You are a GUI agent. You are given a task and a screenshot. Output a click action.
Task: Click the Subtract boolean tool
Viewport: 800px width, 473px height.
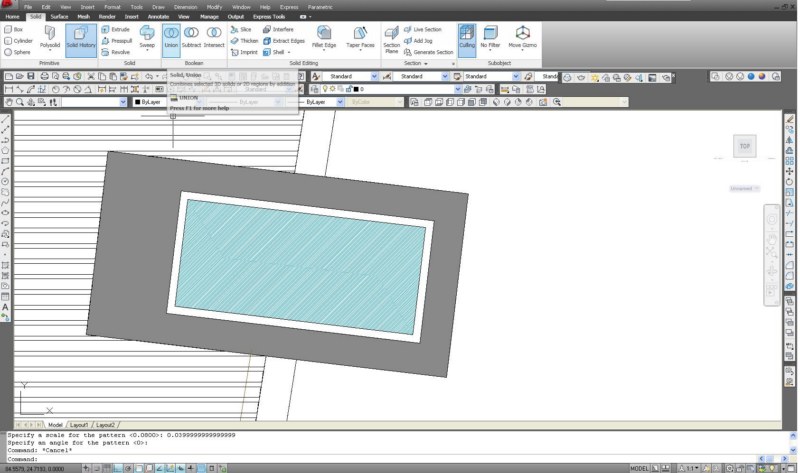click(191, 37)
